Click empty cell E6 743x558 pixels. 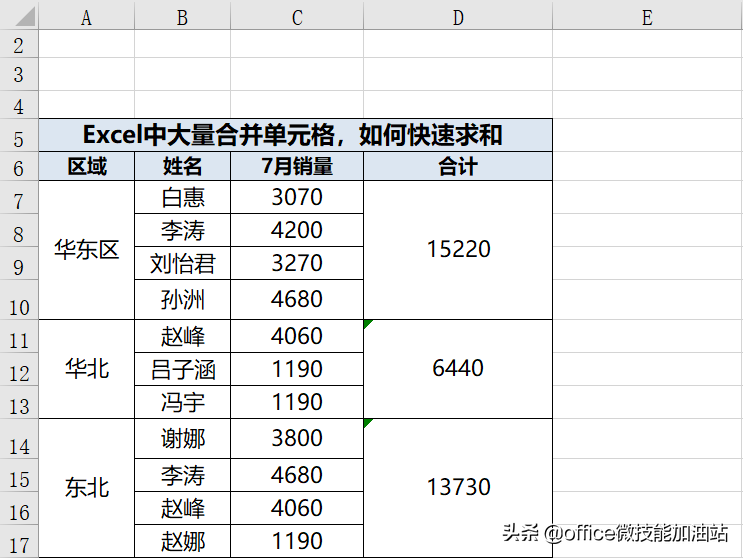648,166
